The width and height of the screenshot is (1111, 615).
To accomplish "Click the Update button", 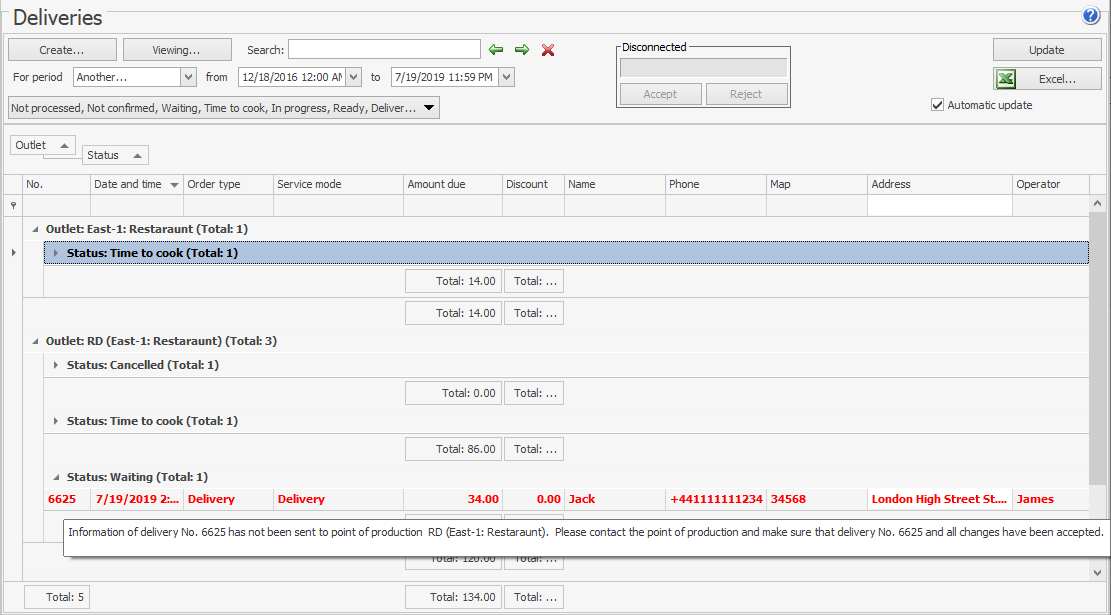I will coord(1047,50).
